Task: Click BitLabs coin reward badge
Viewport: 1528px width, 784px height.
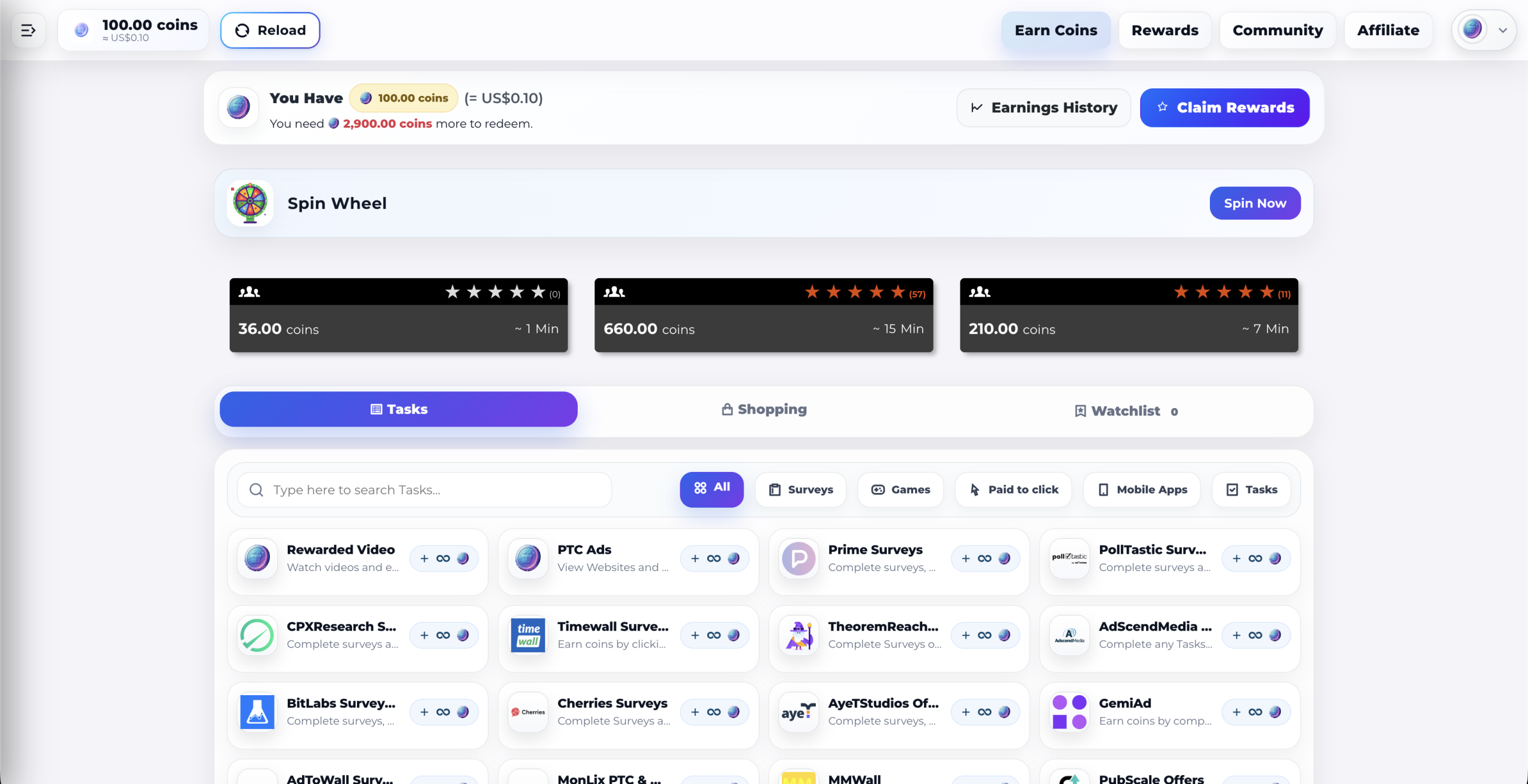Action: (x=444, y=712)
